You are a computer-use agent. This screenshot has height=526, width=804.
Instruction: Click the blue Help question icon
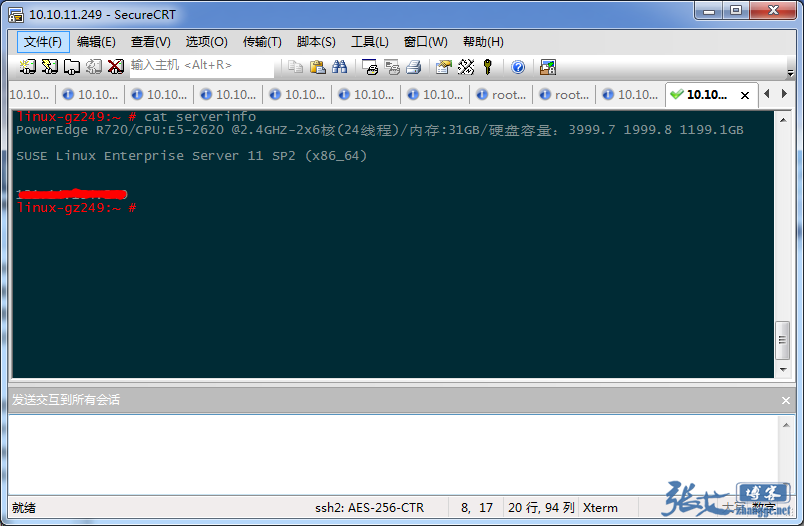[x=518, y=67]
